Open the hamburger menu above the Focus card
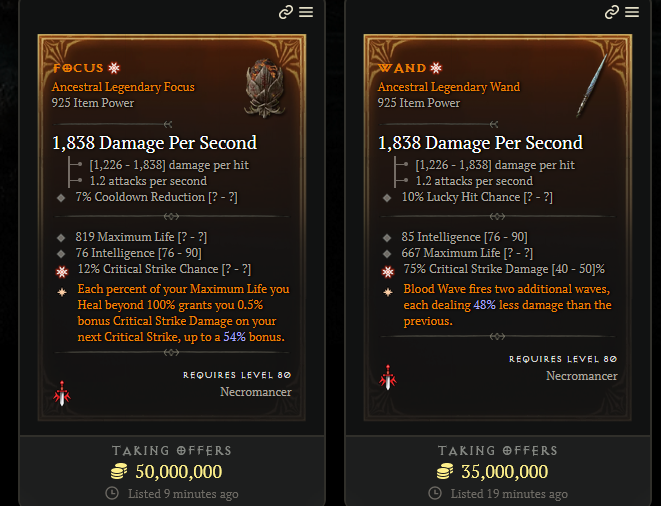 (x=305, y=13)
